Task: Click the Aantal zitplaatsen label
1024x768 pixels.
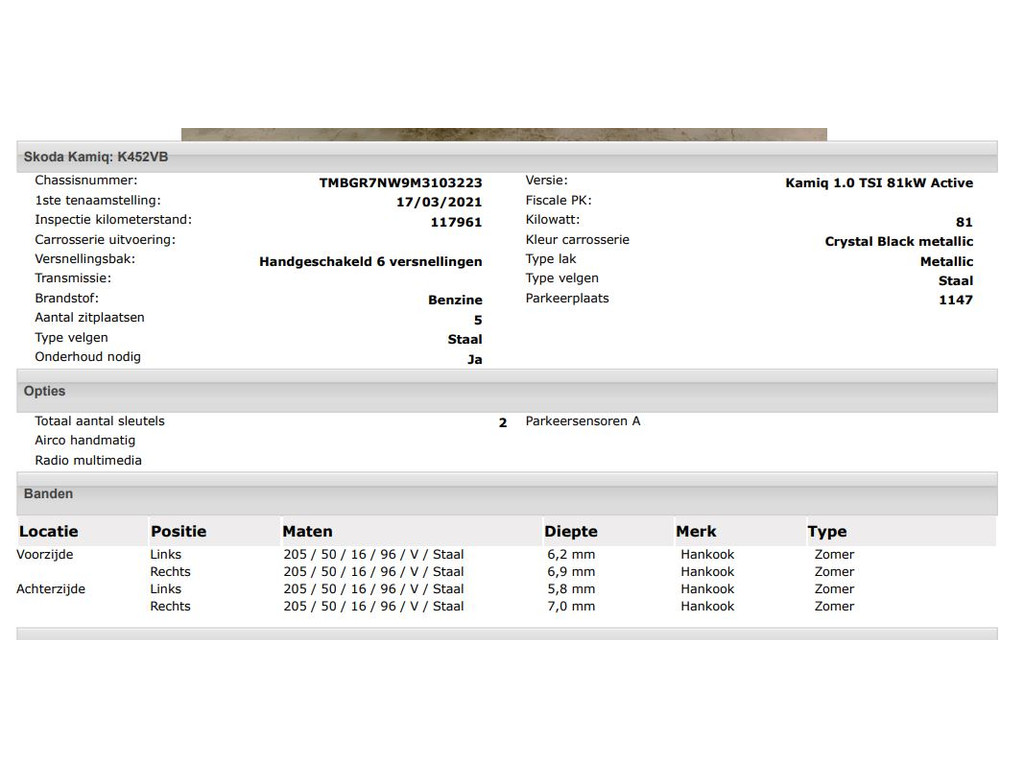Action: tap(89, 317)
